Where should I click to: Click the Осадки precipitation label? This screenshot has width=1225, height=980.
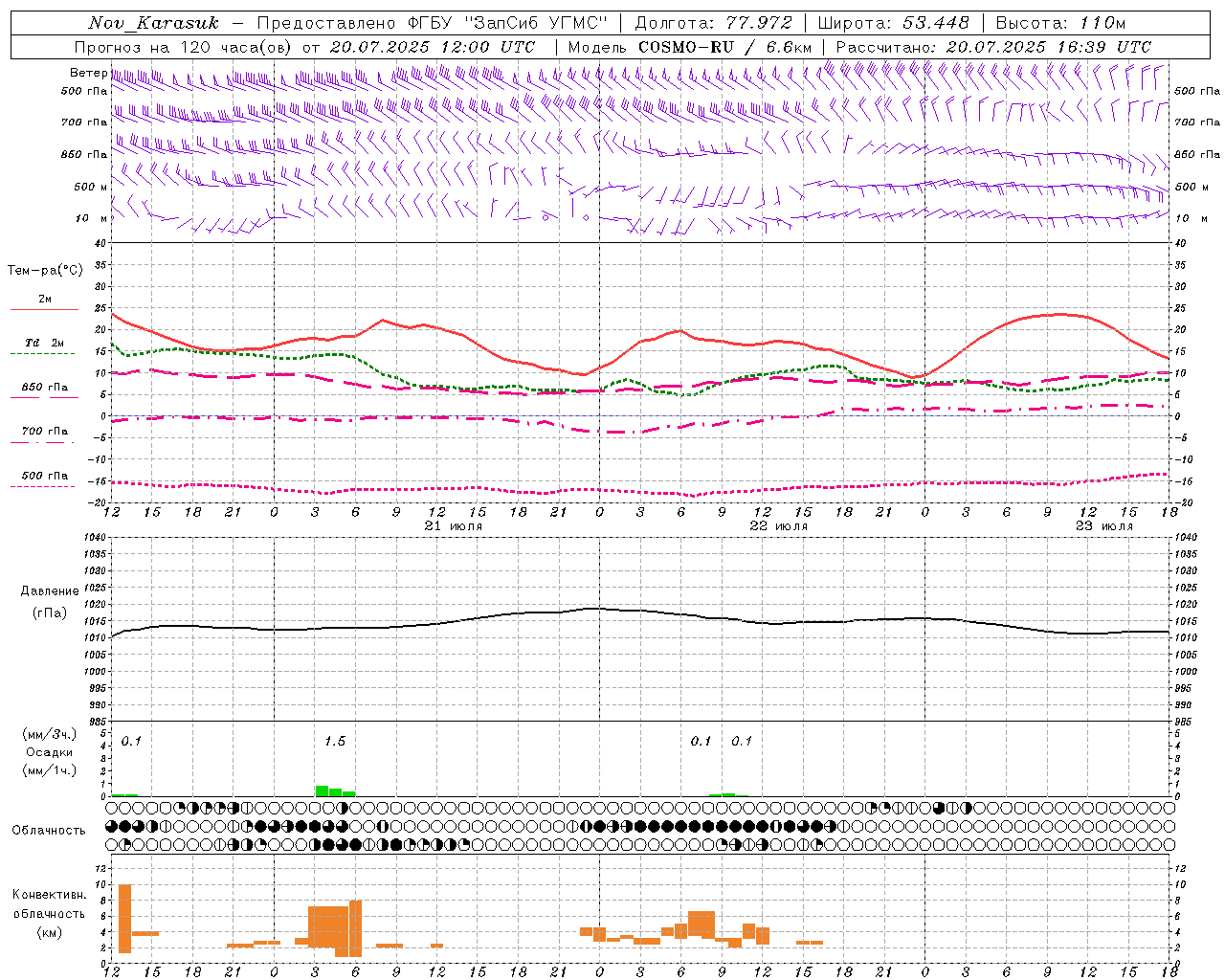tap(50, 752)
